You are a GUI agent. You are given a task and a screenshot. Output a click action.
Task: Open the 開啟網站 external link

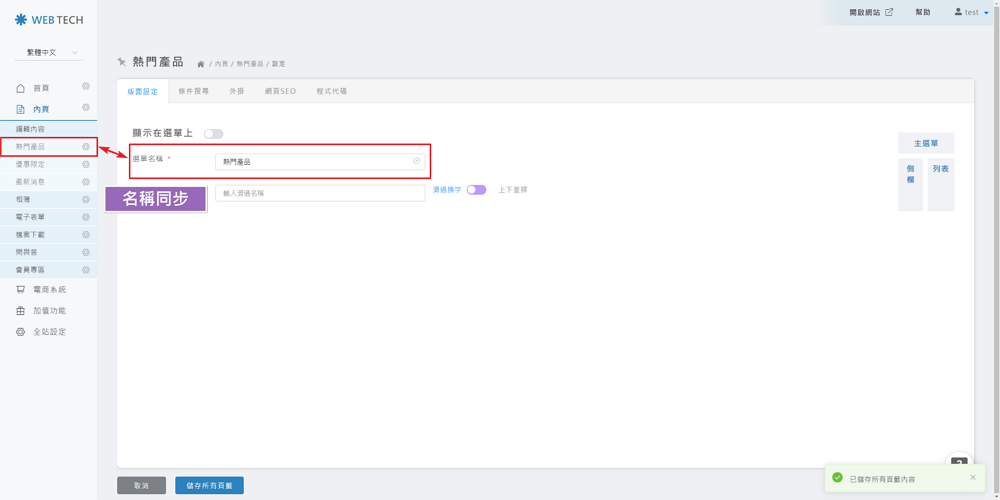(x=871, y=13)
